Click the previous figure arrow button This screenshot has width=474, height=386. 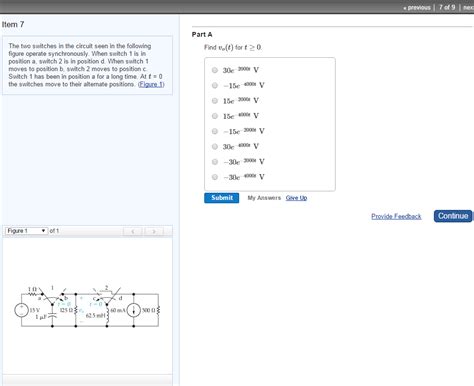pyautogui.click(x=133, y=231)
